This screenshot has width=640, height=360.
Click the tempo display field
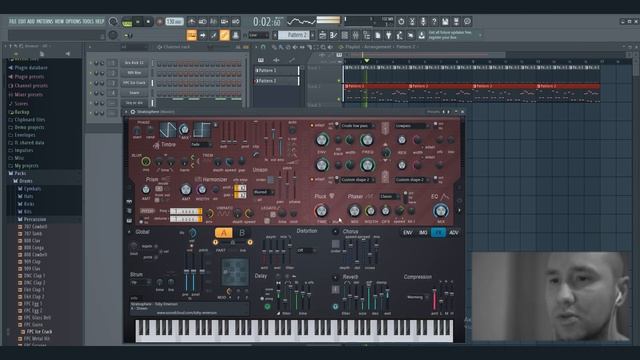(174, 22)
